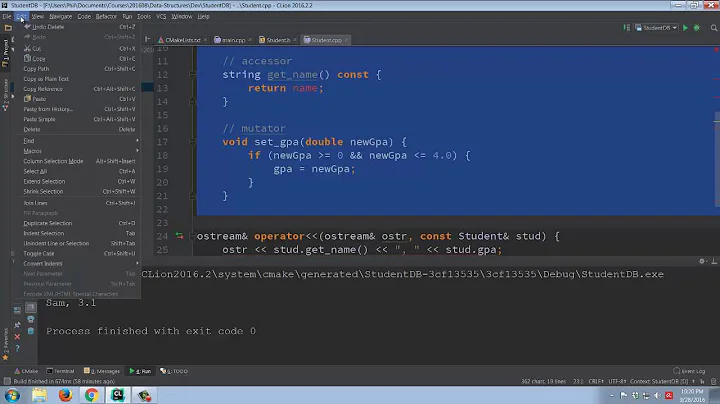Open the Terminal tool window tab
The width and height of the screenshot is (720, 404).
tap(60, 371)
